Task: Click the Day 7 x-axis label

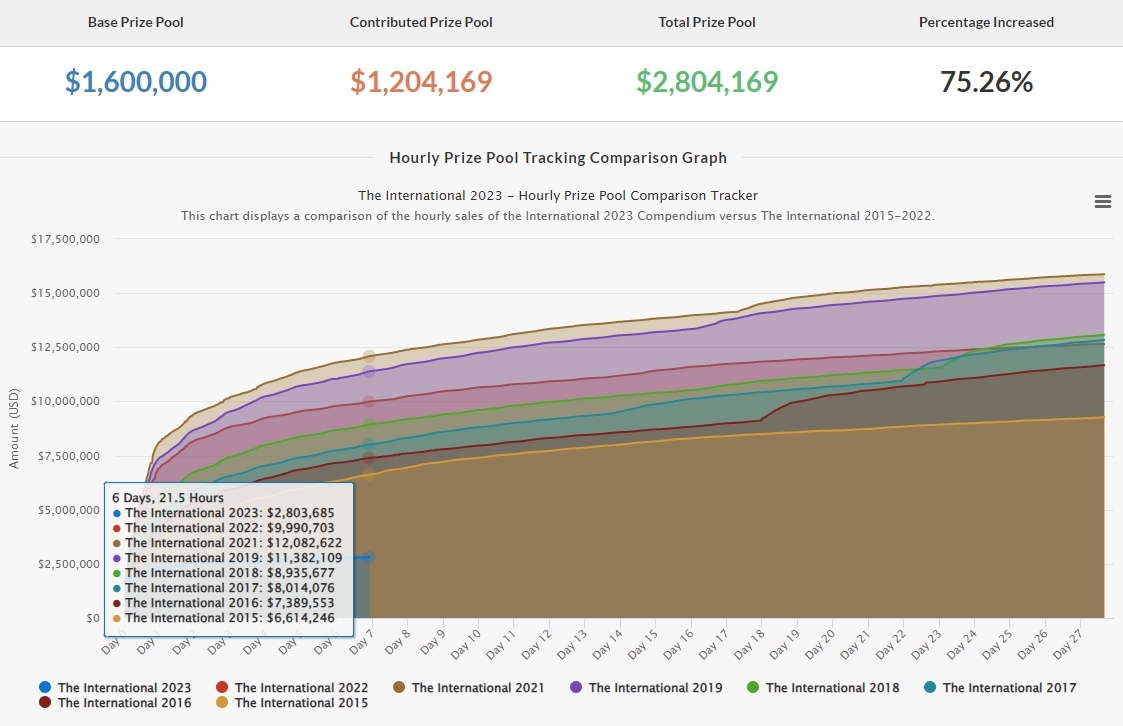Action: pyautogui.click(x=362, y=642)
